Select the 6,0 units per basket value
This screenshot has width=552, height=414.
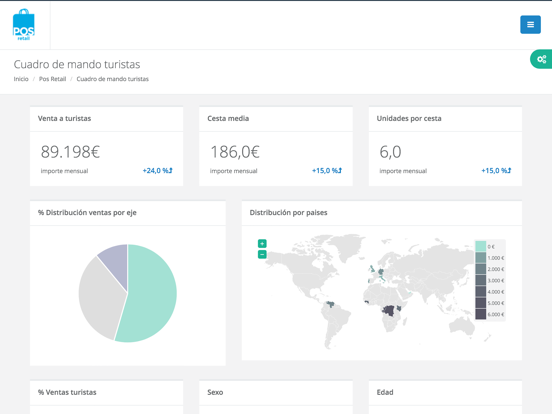tap(390, 152)
